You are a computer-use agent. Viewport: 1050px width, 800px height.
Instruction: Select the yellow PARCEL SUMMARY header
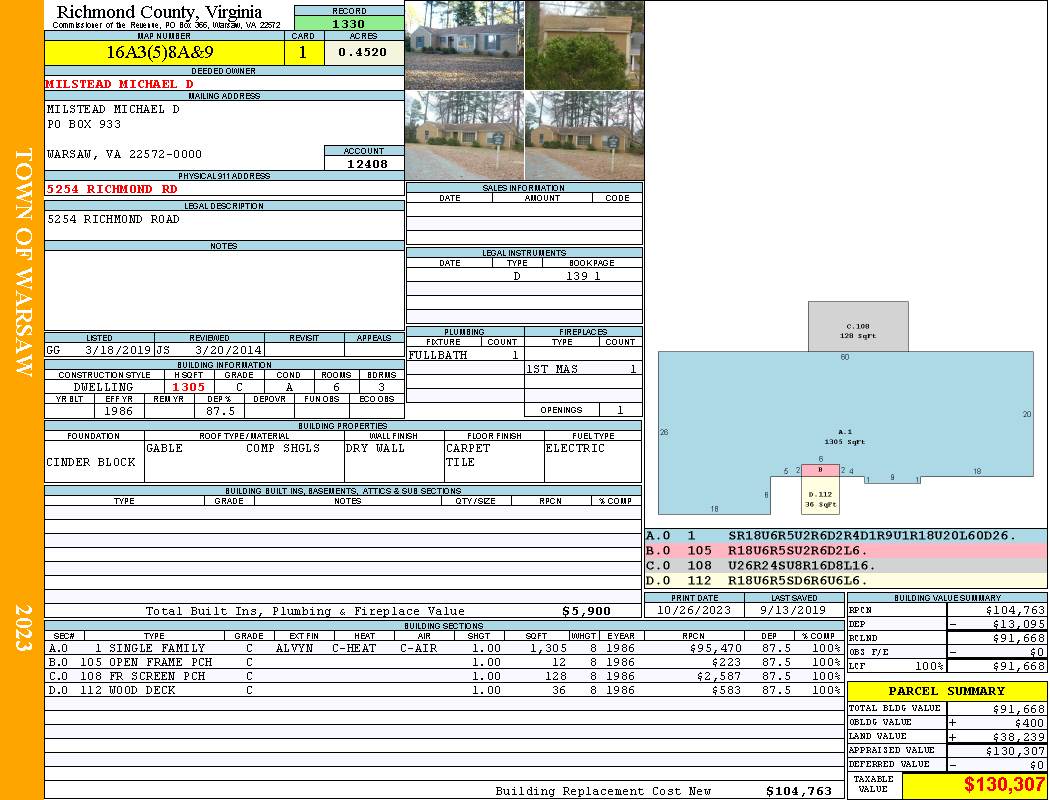click(x=947, y=691)
